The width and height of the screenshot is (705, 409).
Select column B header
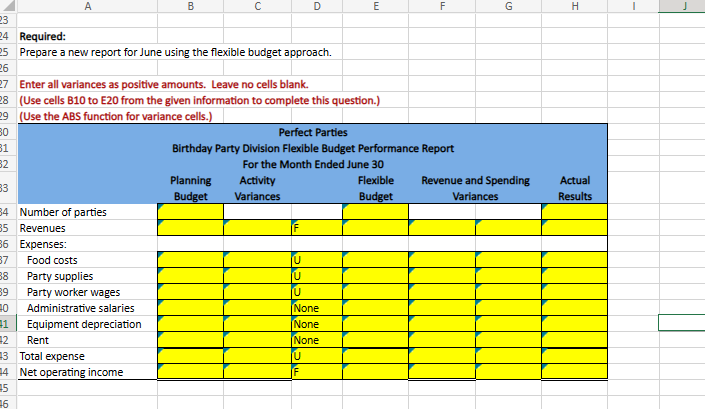tap(191, 6)
